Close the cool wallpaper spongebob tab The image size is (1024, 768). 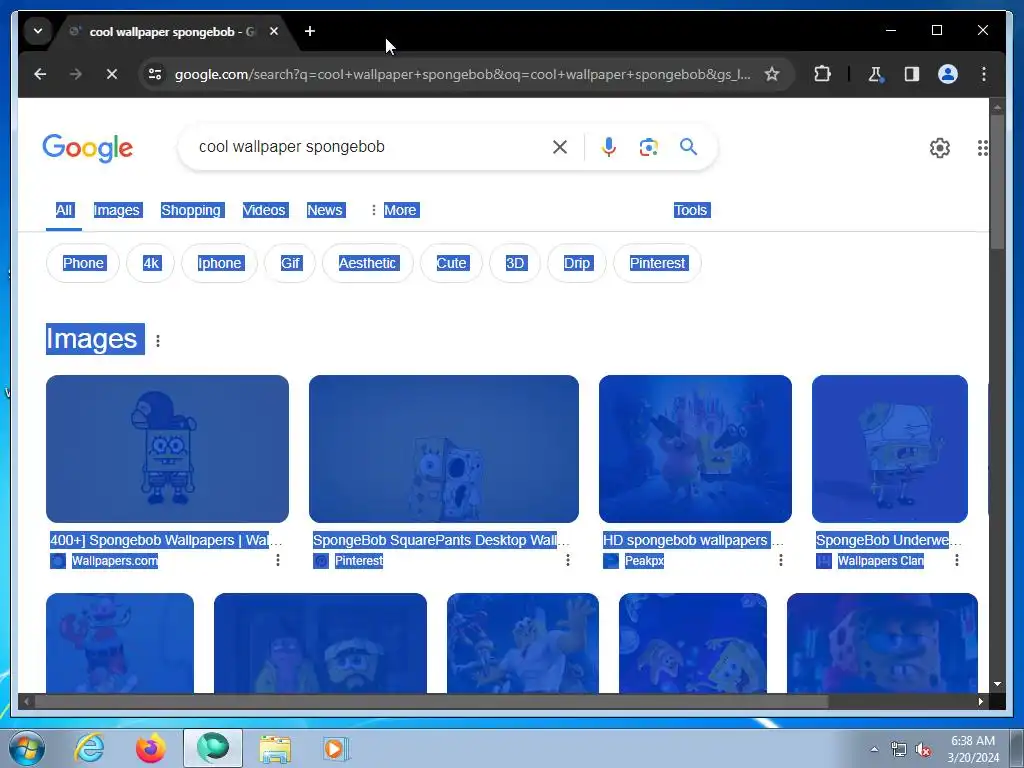tap(274, 31)
